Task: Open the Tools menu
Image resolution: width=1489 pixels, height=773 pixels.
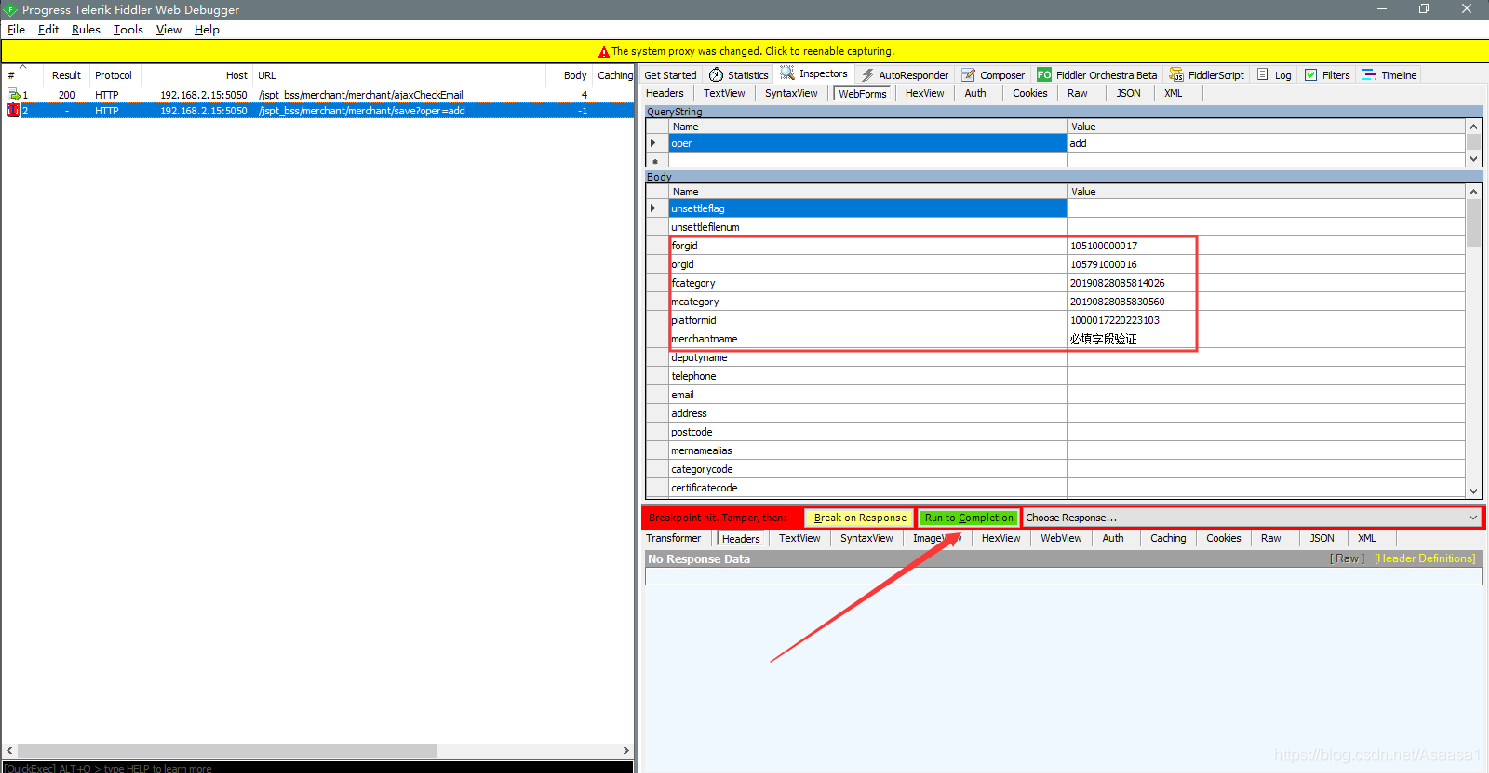Action: (x=128, y=30)
